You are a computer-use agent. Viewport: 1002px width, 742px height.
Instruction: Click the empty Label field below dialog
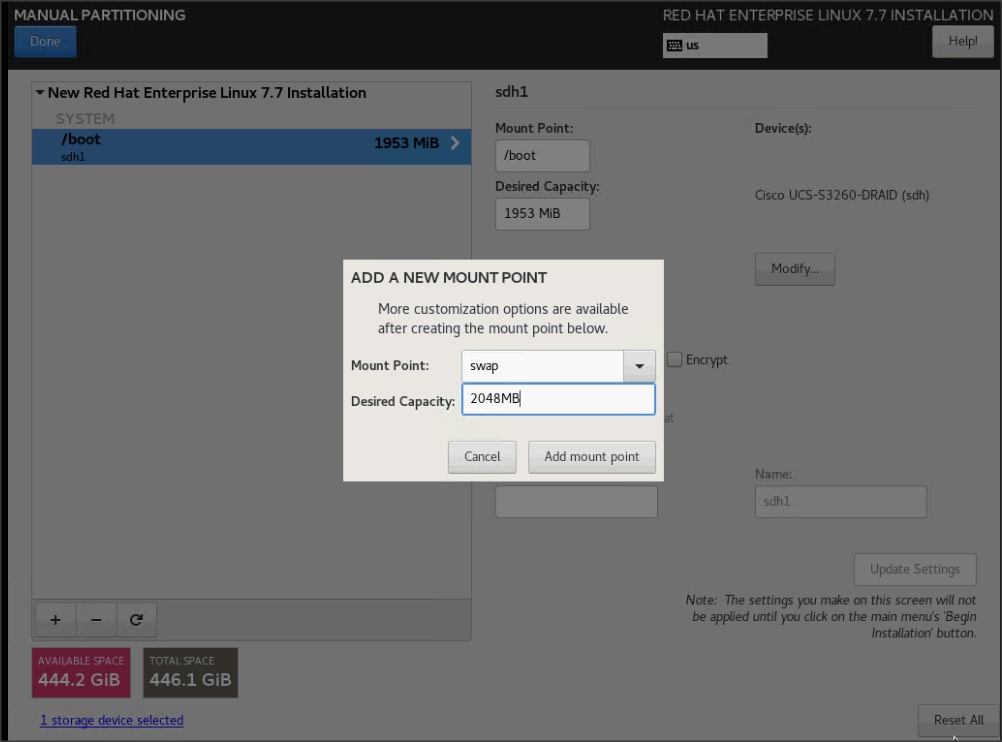[576, 502]
